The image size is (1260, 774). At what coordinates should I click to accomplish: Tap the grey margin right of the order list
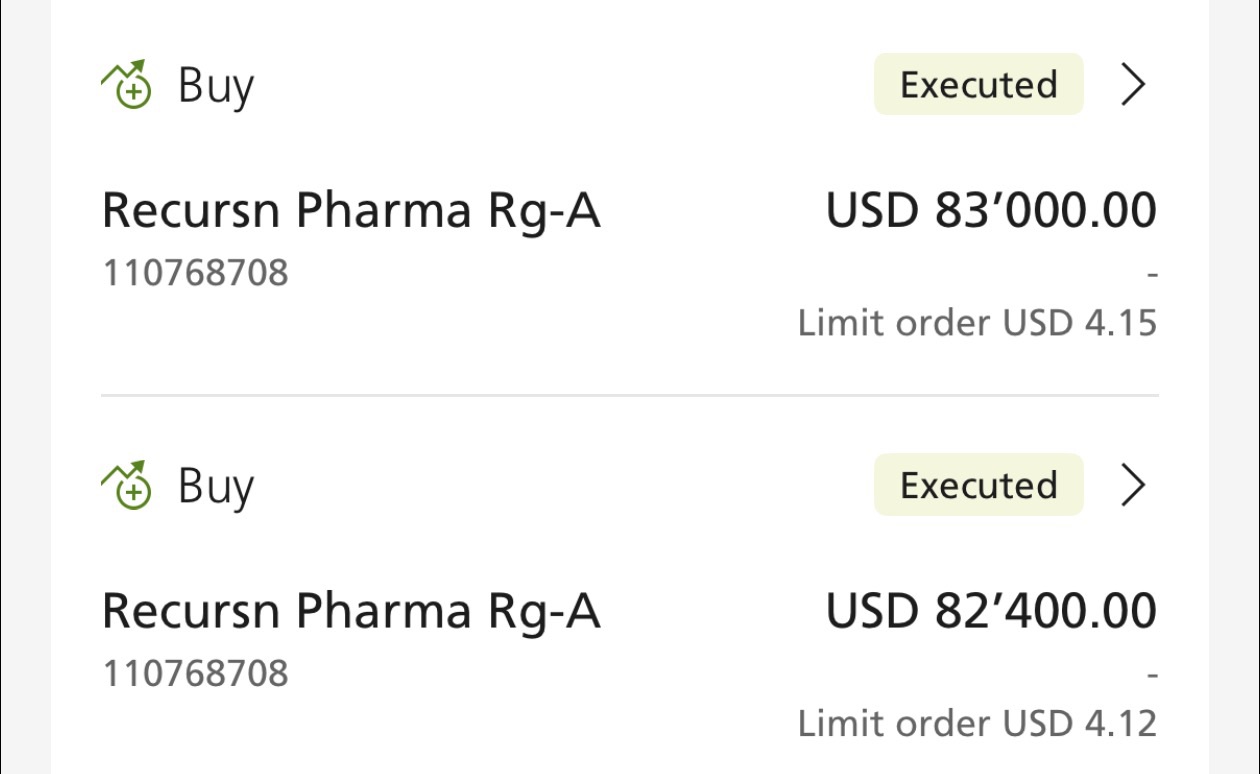1233,387
